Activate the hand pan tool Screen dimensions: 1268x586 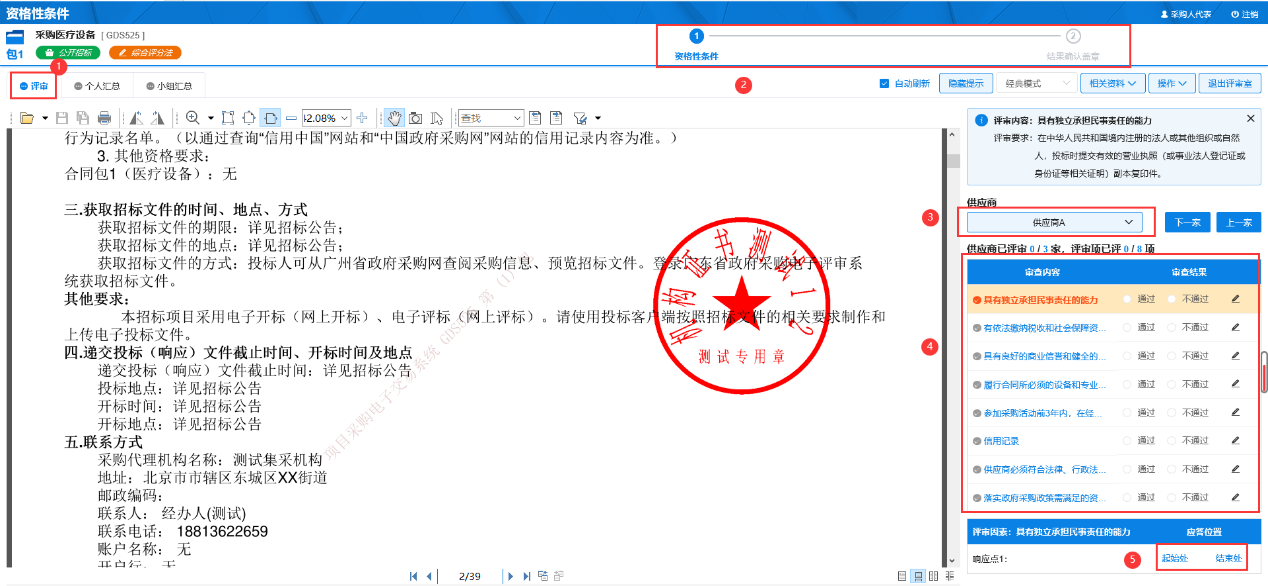[x=395, y=118]
